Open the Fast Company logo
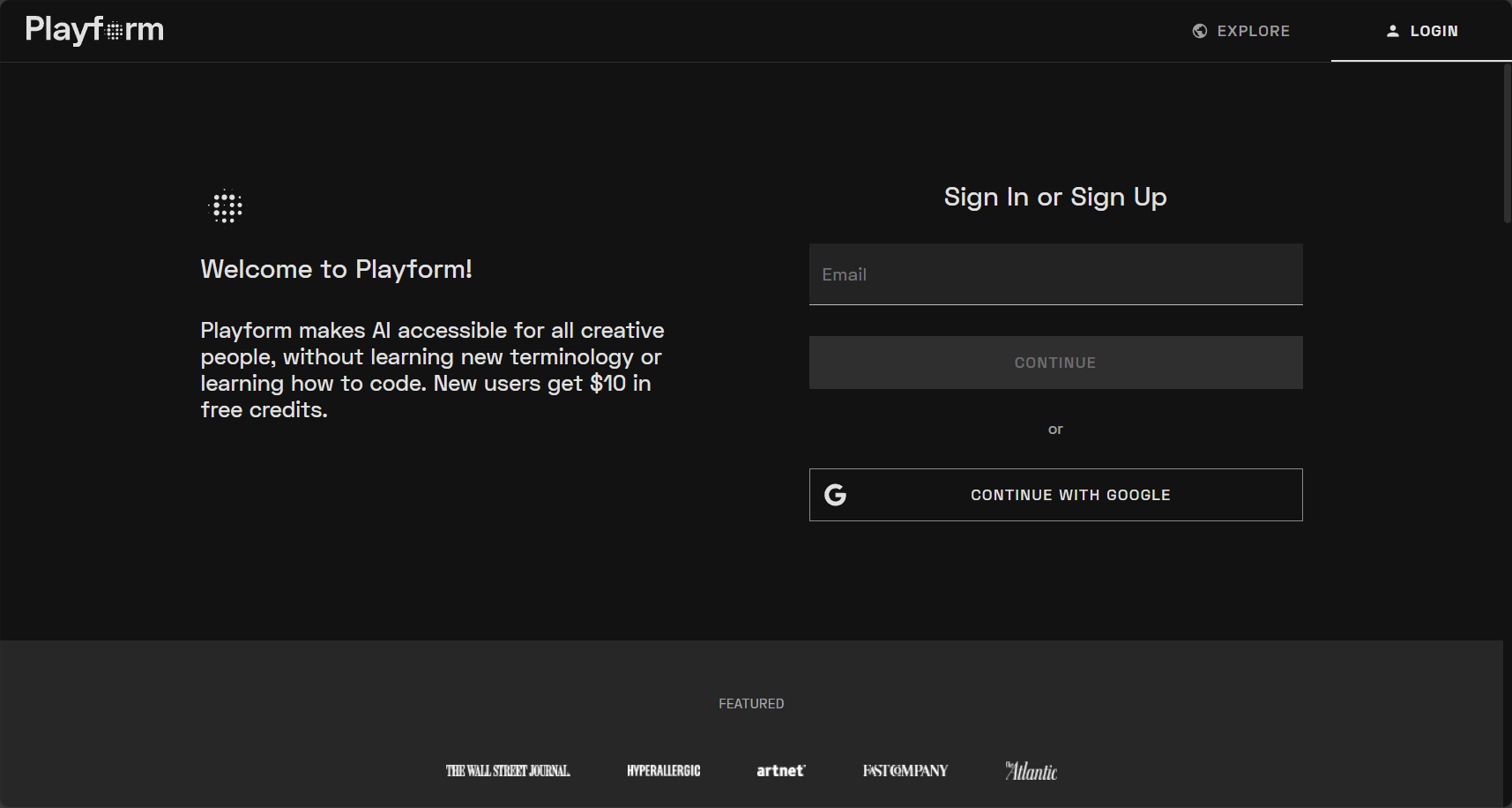 pyautogui.click(x=905, y=771)
